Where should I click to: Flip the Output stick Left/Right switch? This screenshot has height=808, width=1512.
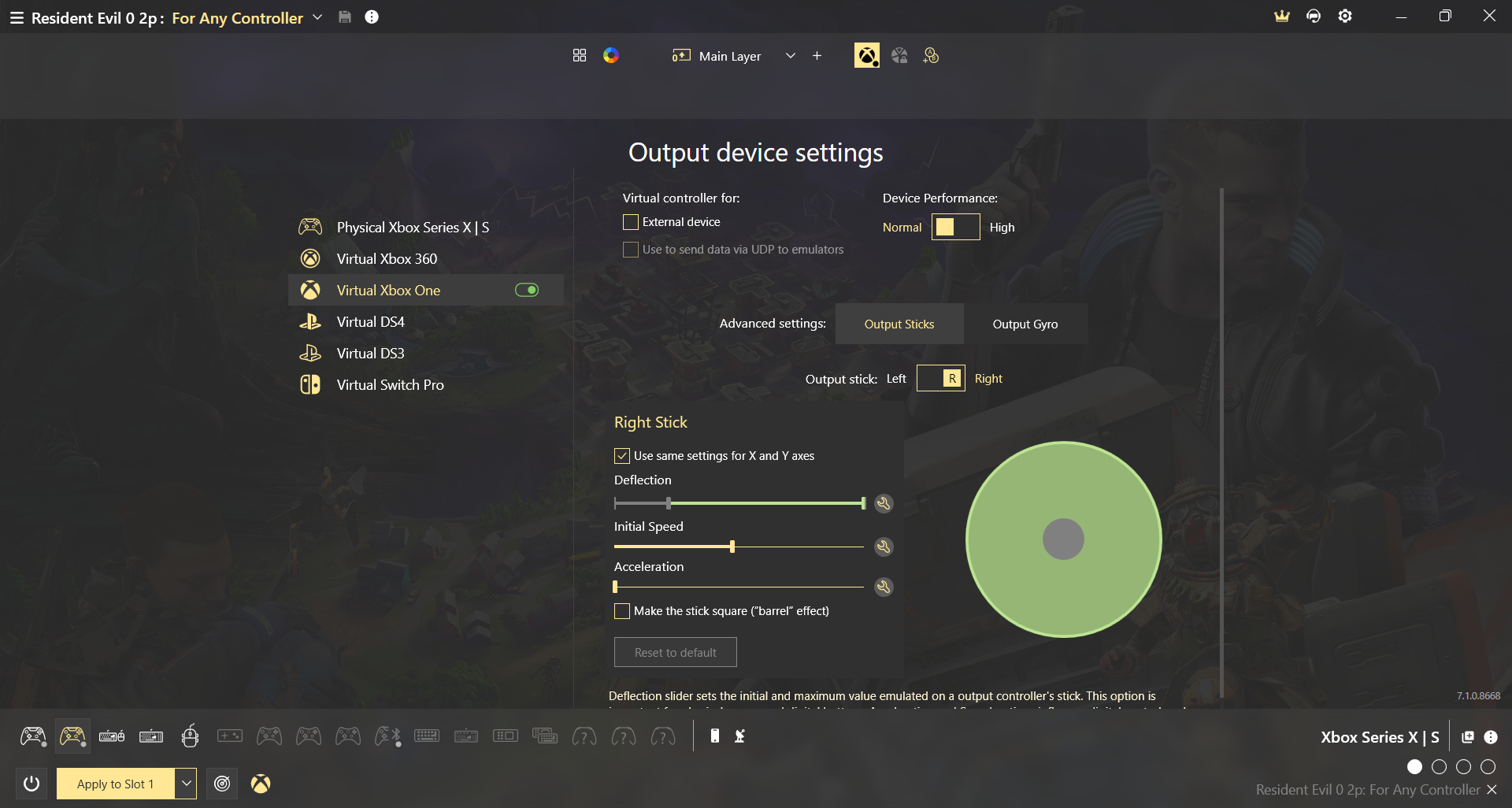pyautogui.click(x=941, y=379)
